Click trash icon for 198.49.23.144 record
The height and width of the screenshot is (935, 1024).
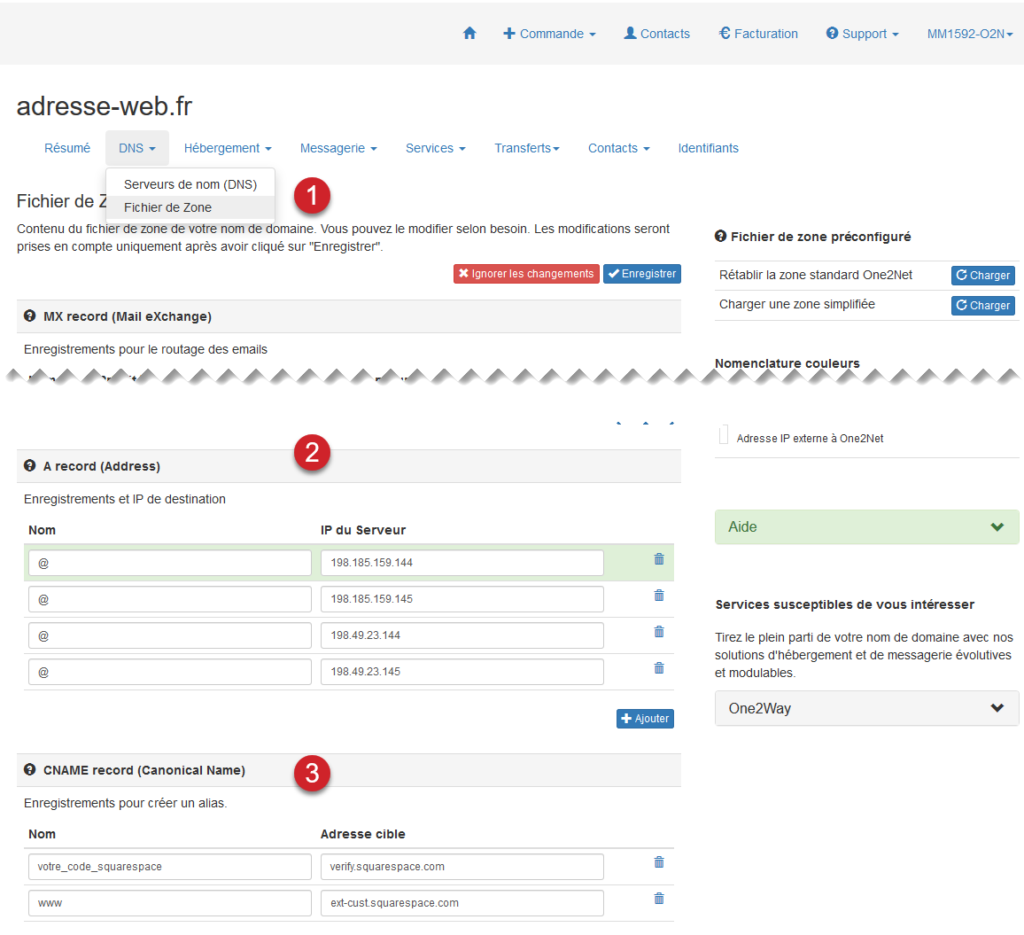pos(659,632)
